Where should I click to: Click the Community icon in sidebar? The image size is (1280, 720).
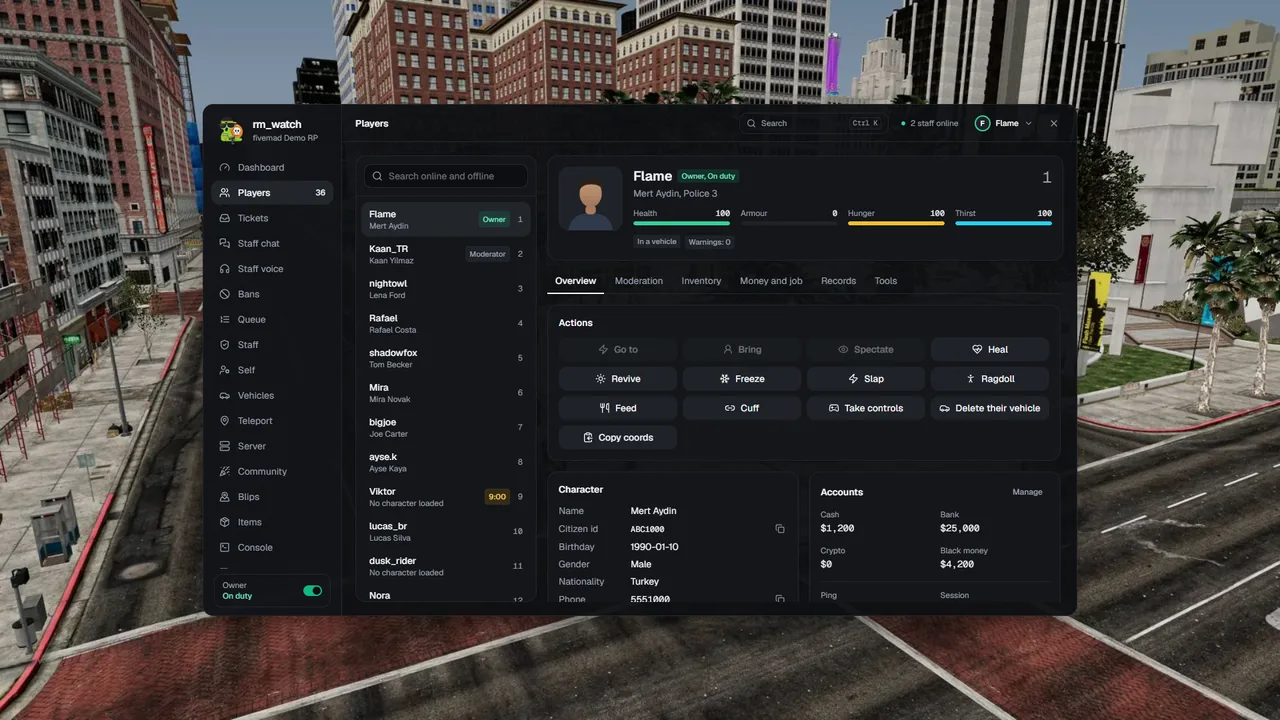click(225, 471)
